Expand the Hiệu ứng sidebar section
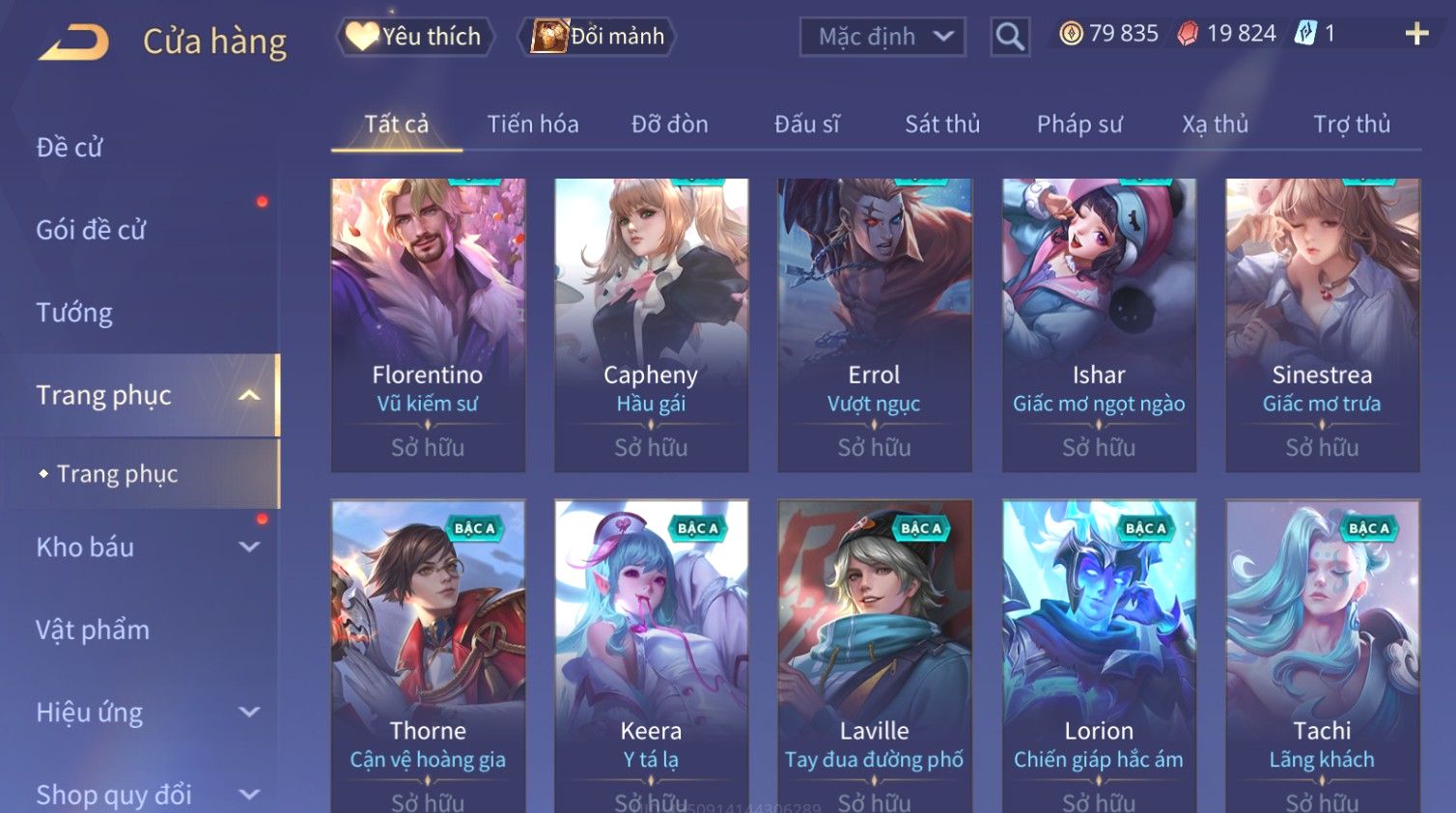Viewport: 1456px width, 813px height. click(249, 712)
